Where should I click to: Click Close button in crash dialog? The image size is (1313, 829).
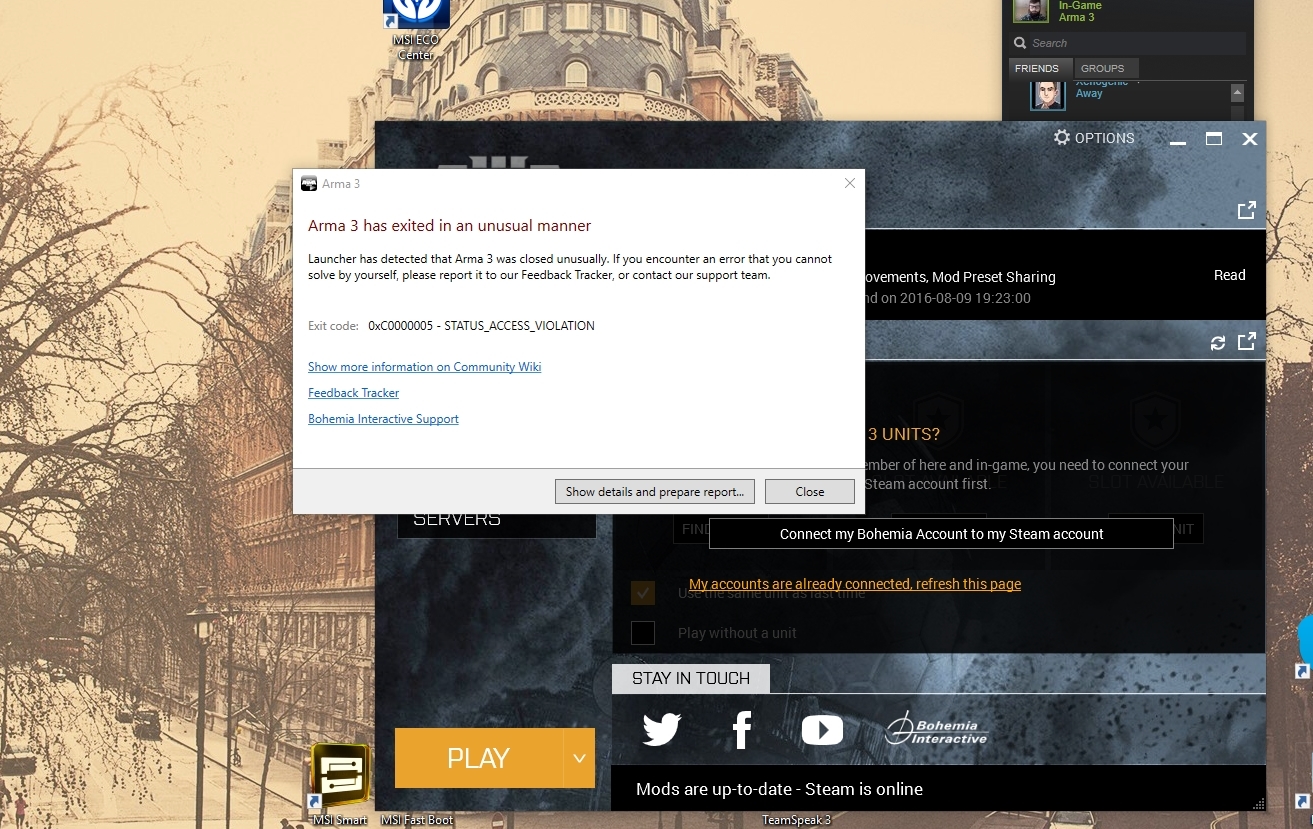point(810,491)
